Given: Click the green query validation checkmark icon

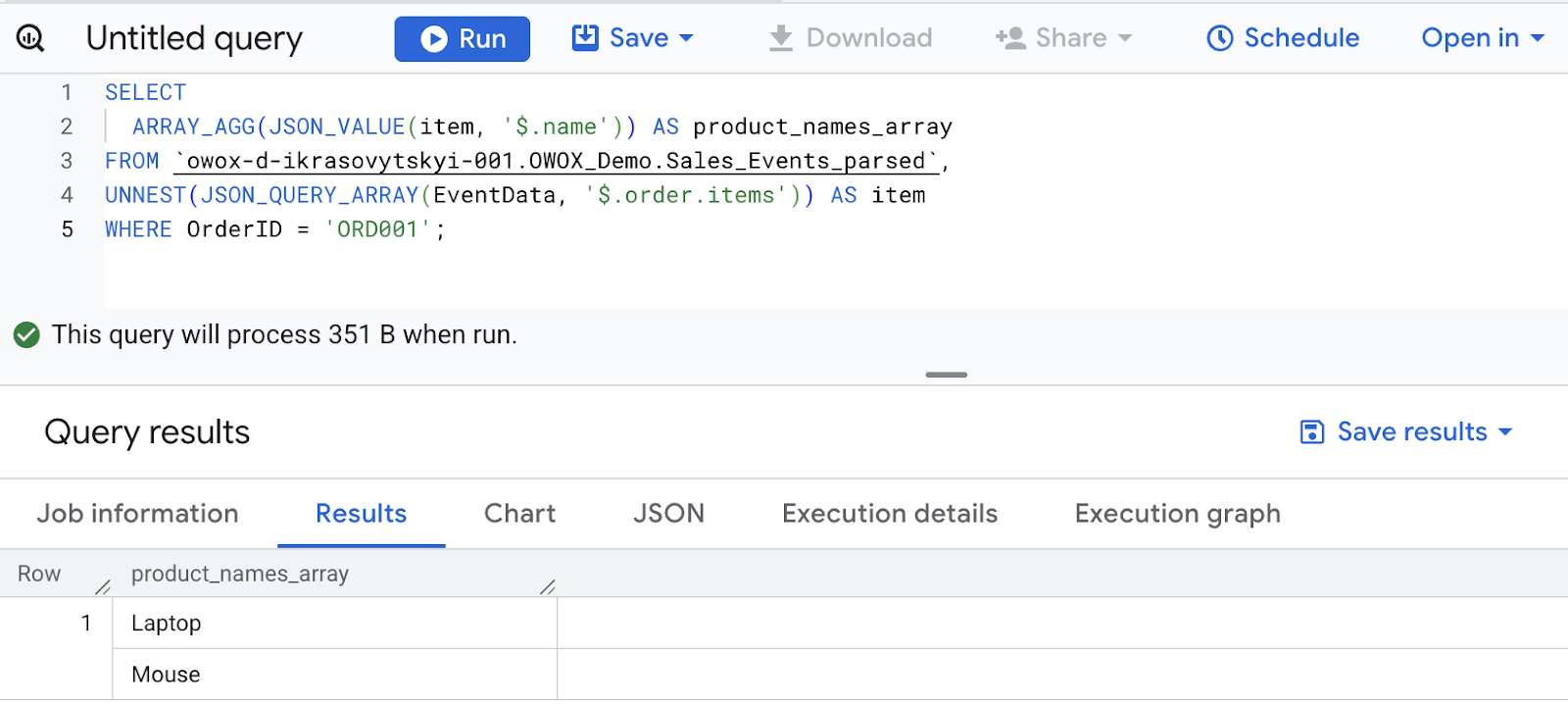Looking at the screenshot, I should point(26,335).
